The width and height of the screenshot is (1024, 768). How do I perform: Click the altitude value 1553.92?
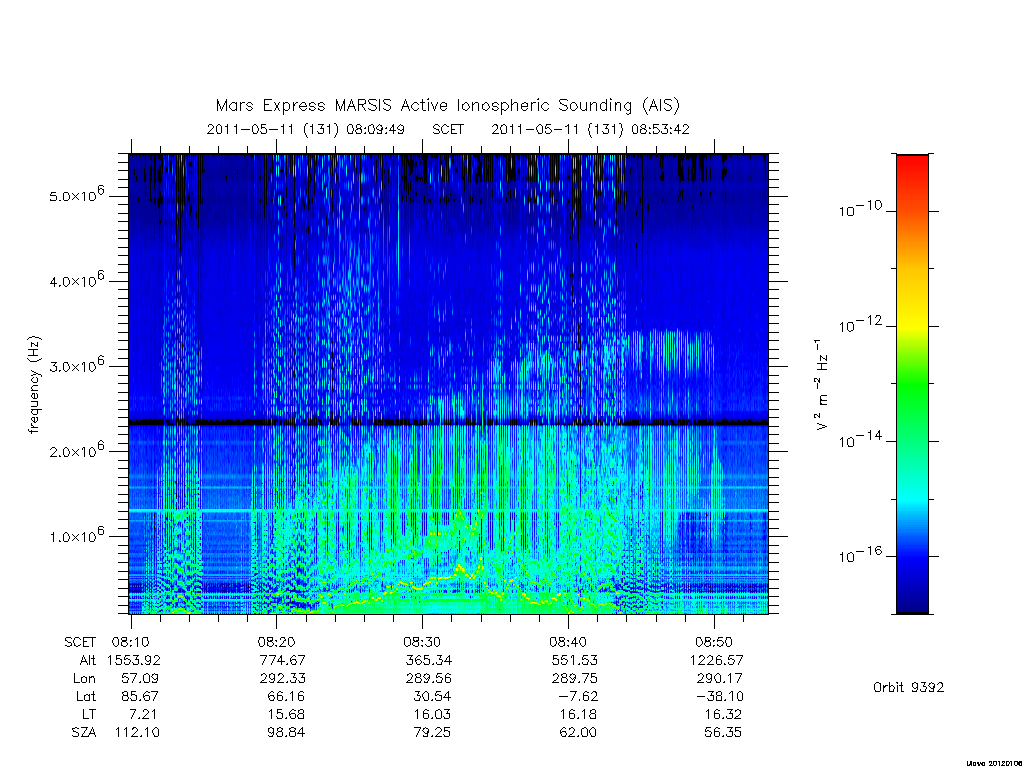coord(133,660)
